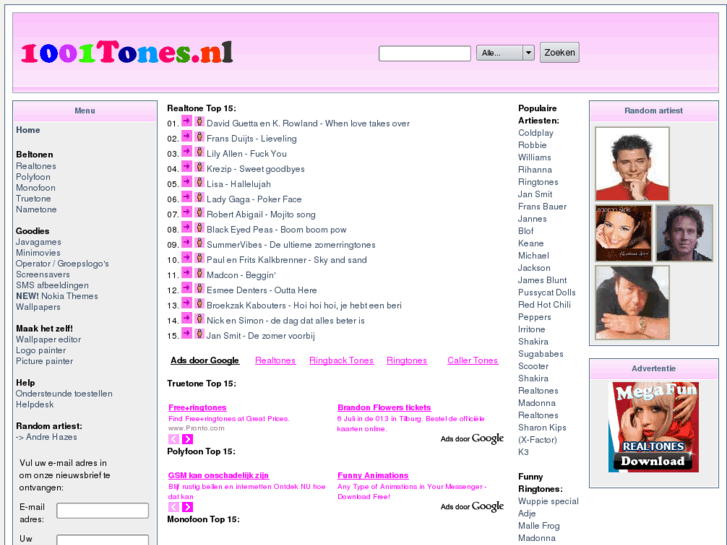Screen dimensions: 727x545
Task: Click the arrow icon next to Madcon - Beggin'
Action: coord(186,273)
